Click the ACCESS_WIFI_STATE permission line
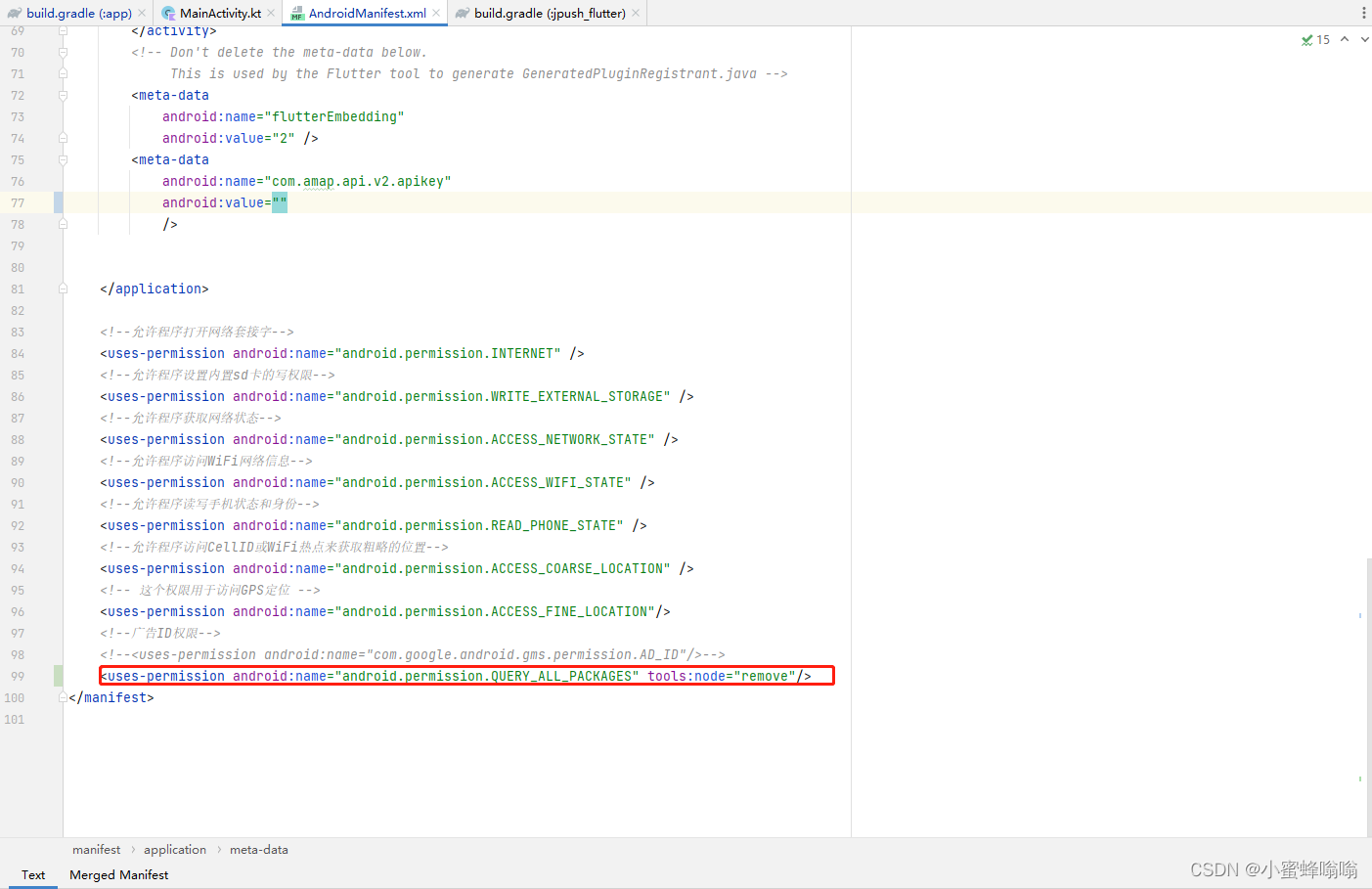Viewport: 1372px width, 889px height. click(x=377, y=483)
